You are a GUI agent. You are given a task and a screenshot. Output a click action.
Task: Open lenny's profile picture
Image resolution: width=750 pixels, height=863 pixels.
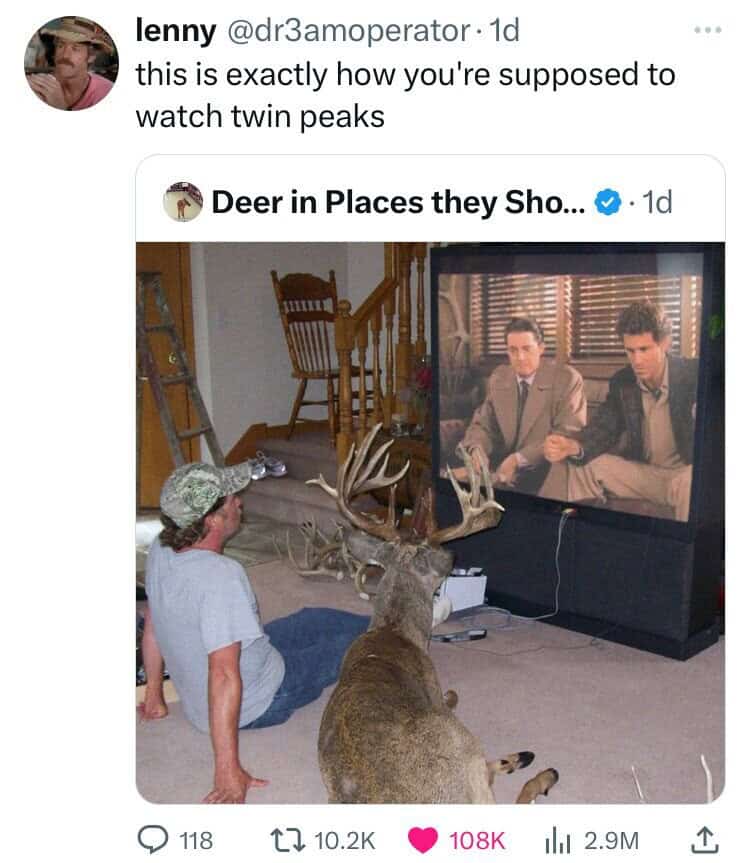click(72, 63)
